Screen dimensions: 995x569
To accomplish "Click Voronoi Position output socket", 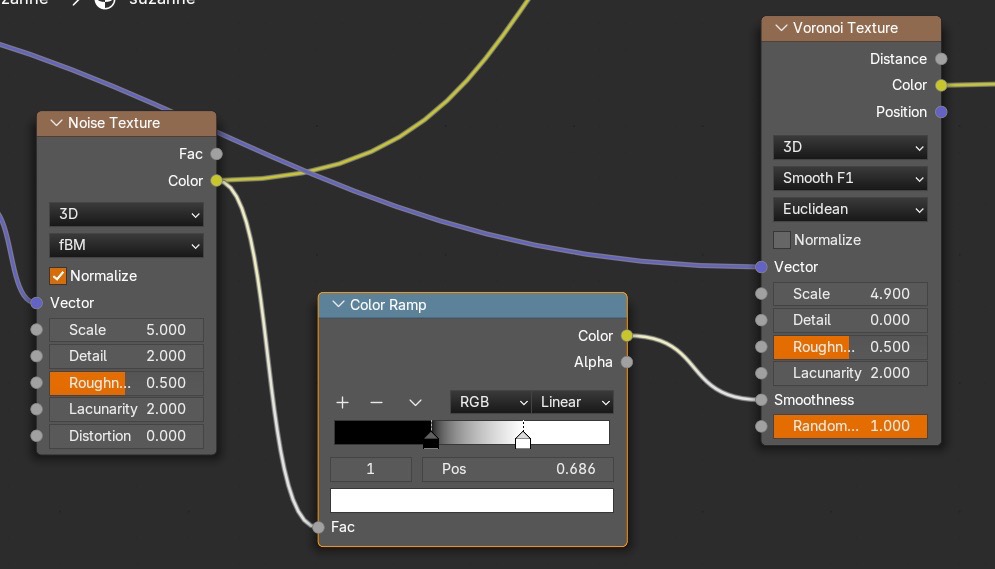I will tap(941, 112).
